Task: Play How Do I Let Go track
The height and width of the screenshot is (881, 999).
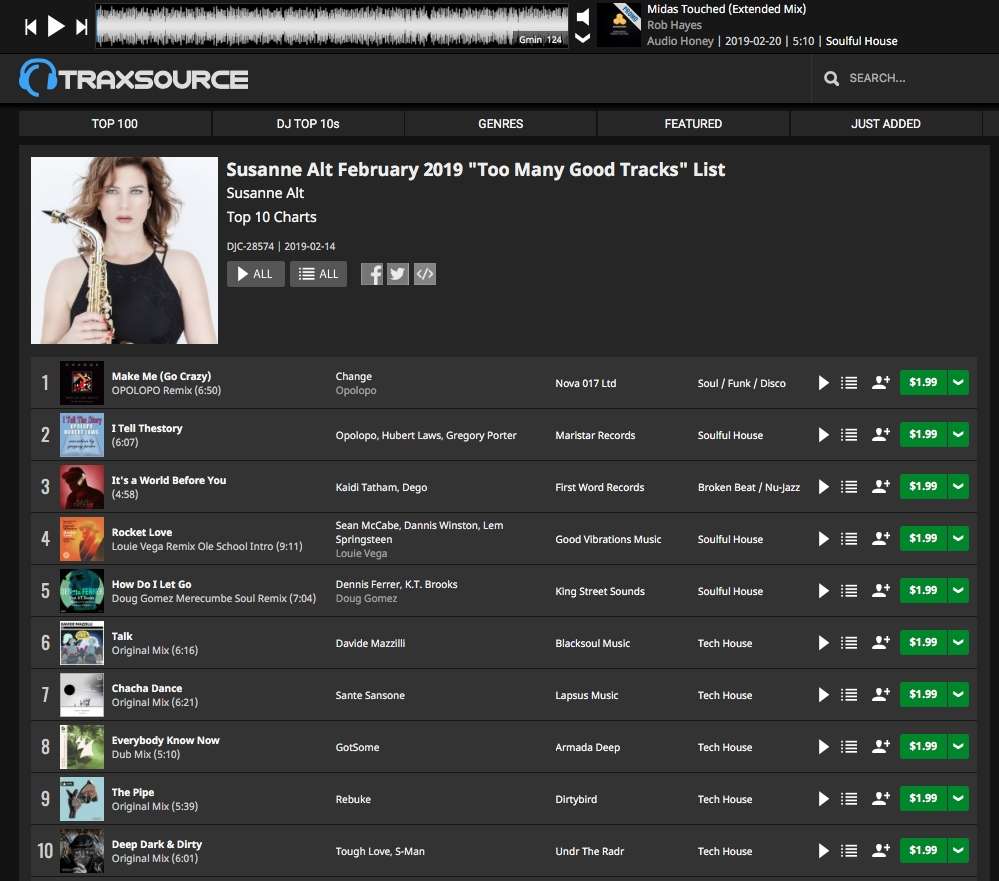Action: click(x=823, y=591)
